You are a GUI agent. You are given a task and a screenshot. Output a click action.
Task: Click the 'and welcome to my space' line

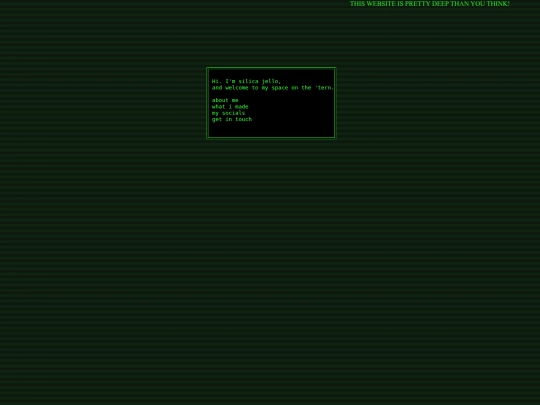point(272,88)
